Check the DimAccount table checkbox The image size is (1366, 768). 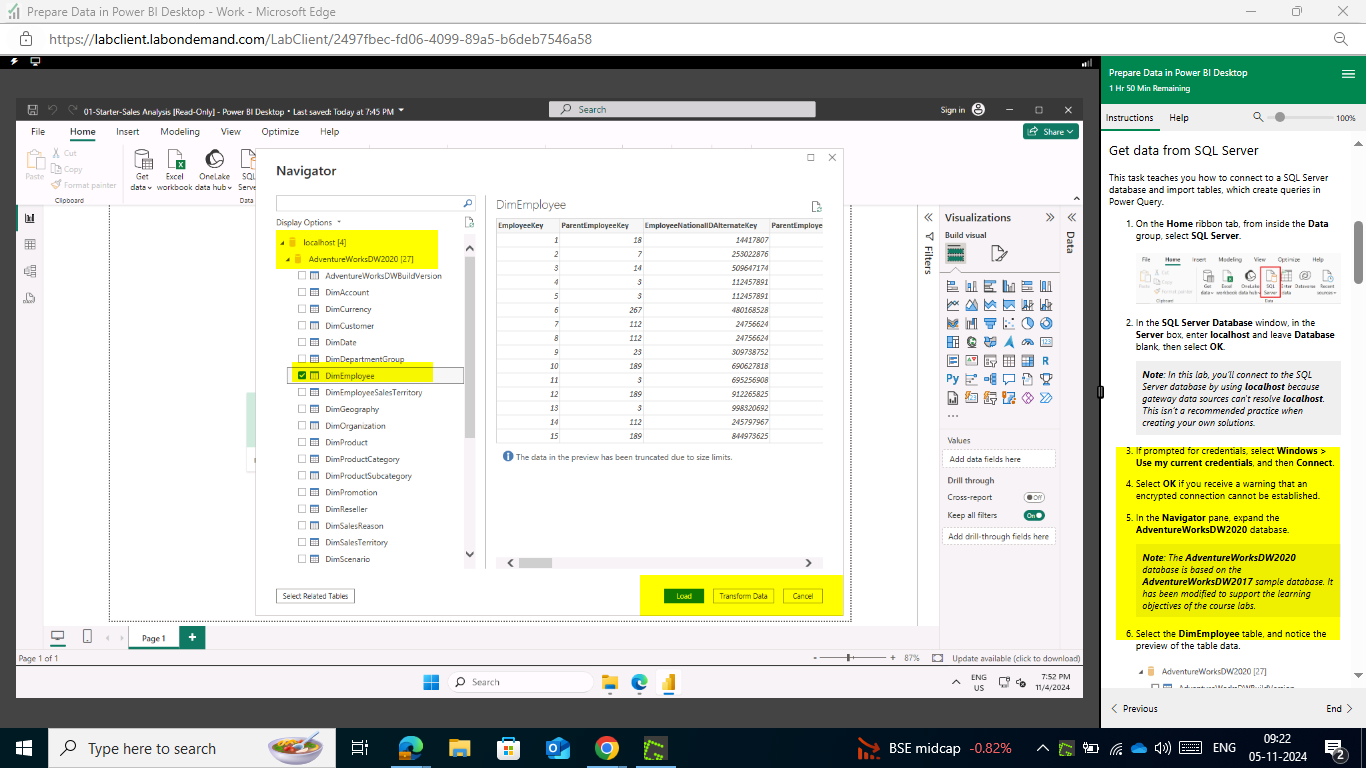pyautogui.click(x=302, y=292)
